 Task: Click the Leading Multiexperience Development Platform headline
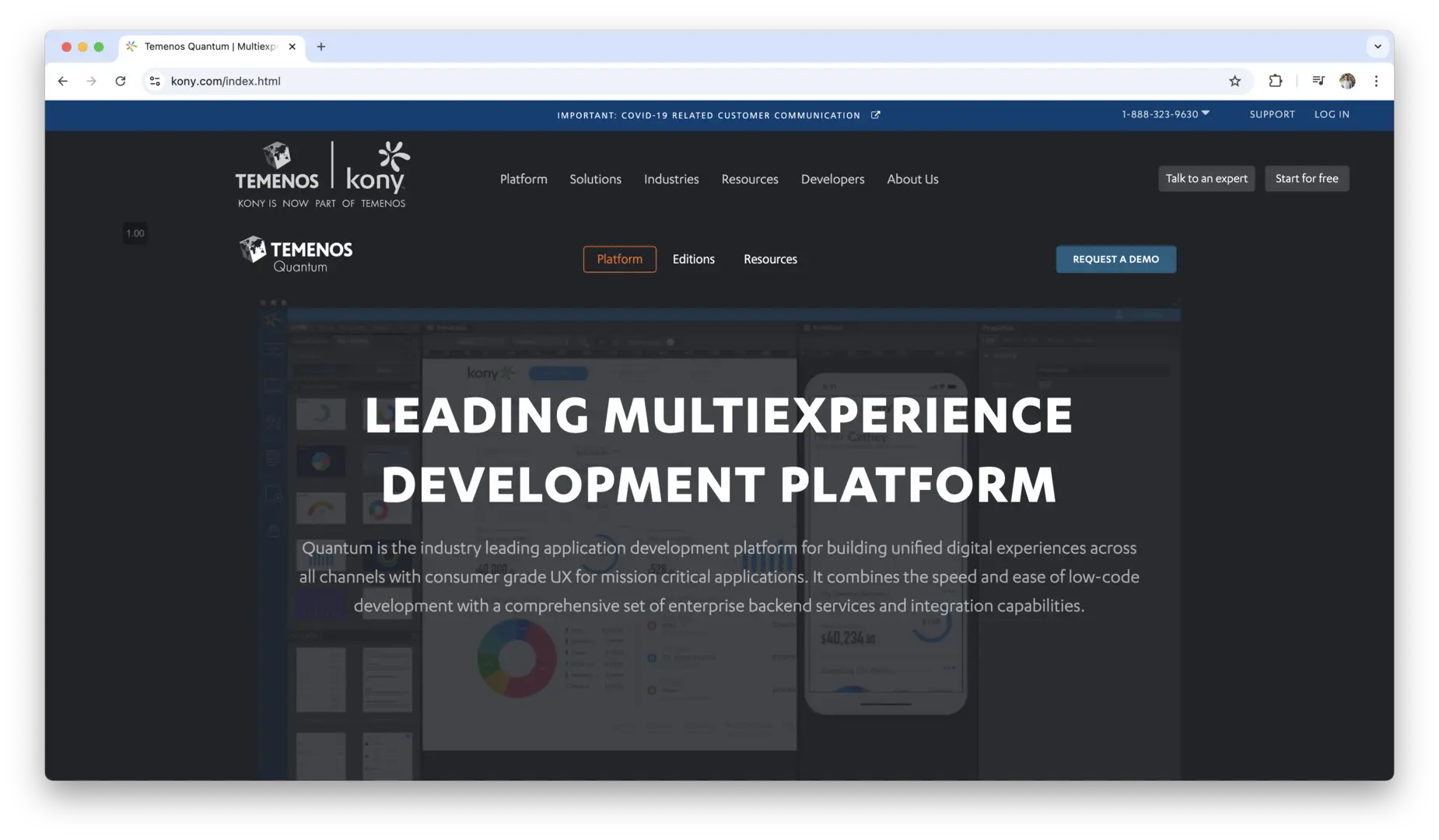pos(719,450)
